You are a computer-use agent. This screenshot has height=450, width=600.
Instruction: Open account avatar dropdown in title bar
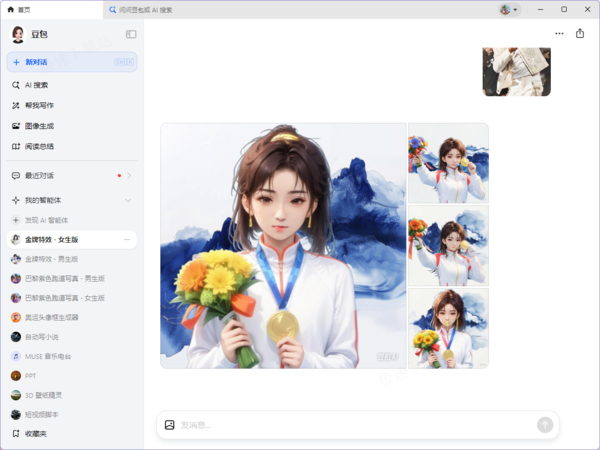pos(509,10)
